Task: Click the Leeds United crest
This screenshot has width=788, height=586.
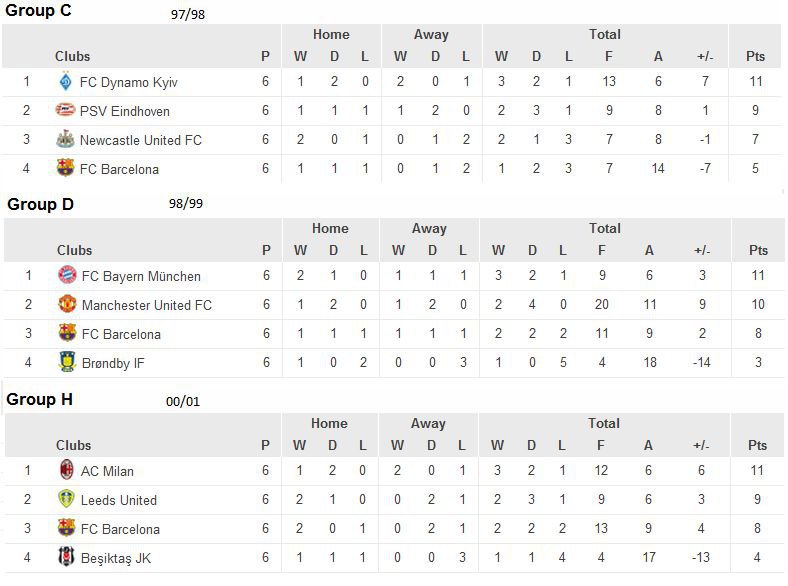Action: (66, 499)
